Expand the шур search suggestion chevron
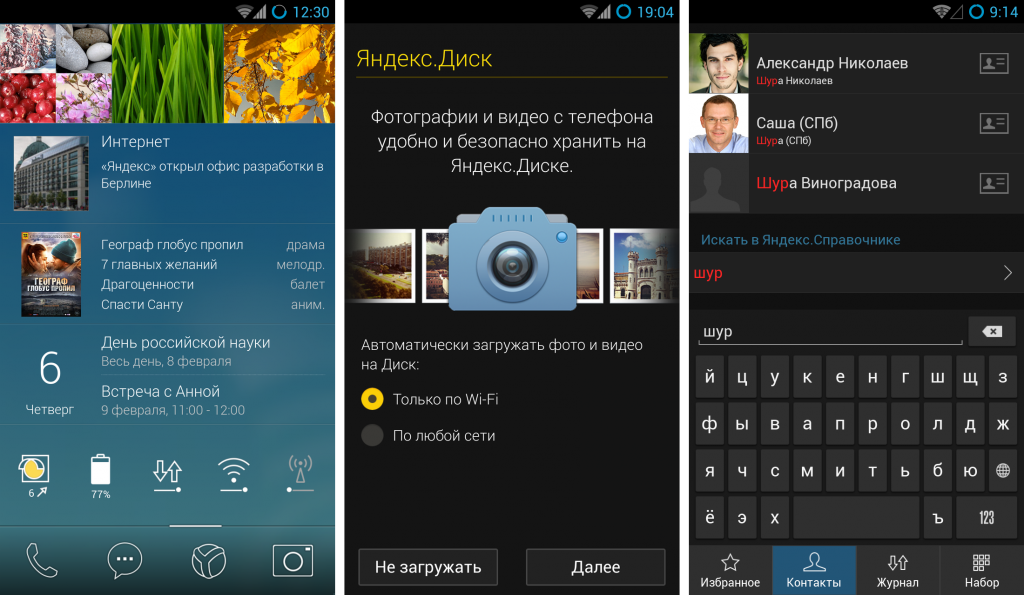This screenshot has width=1024, height=595. pos(1008,273)
